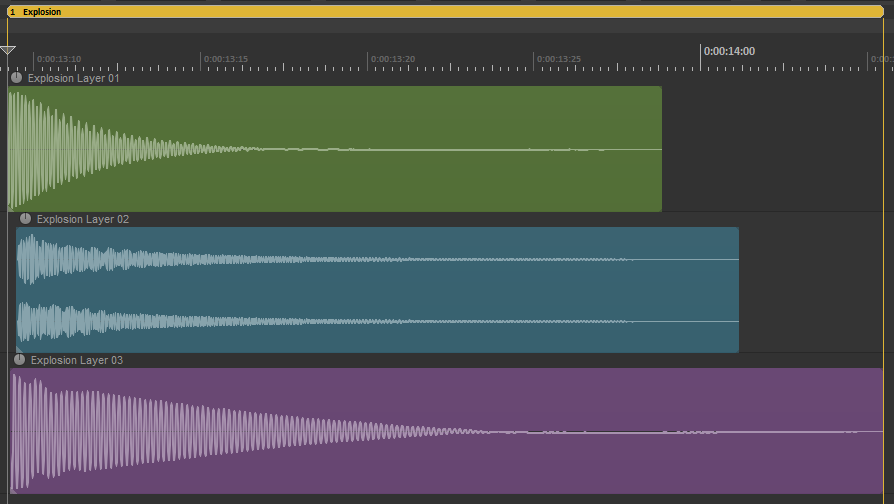Click the Explosion Layer 02 name label
Image resolution: width=894 pixels, height=504 pixels.
83,219
